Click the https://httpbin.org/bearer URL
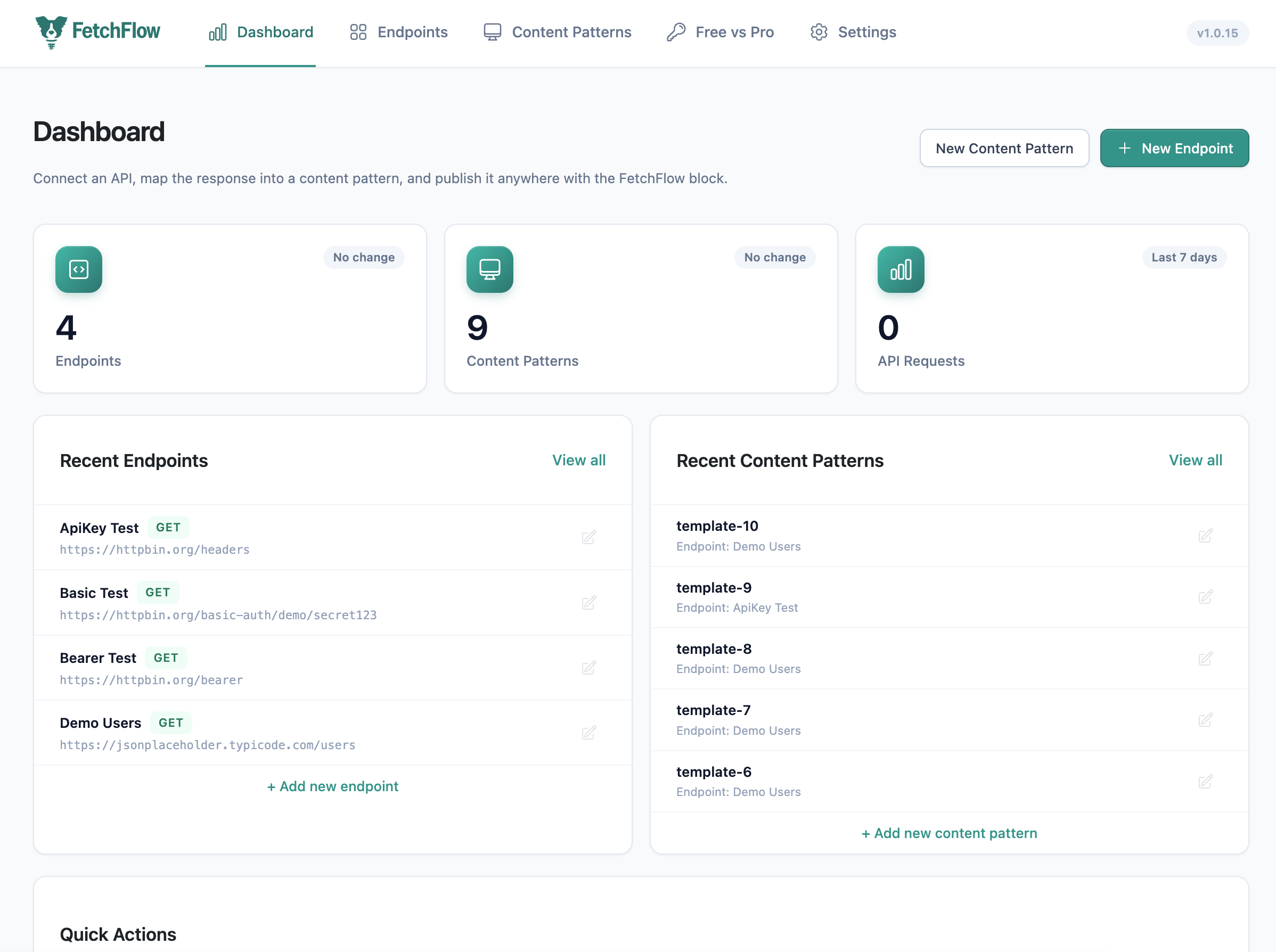1276x952 pixels. [152, 680]
